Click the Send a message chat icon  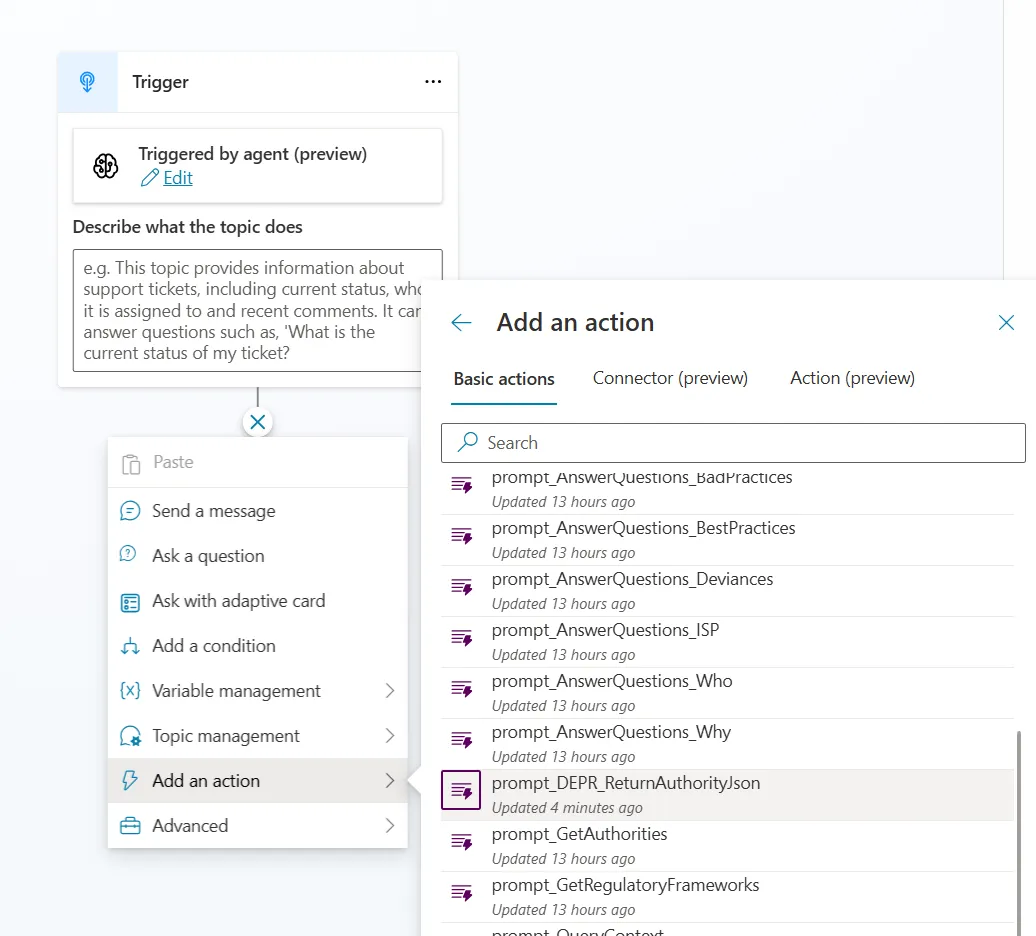click(x=130, y=511)
